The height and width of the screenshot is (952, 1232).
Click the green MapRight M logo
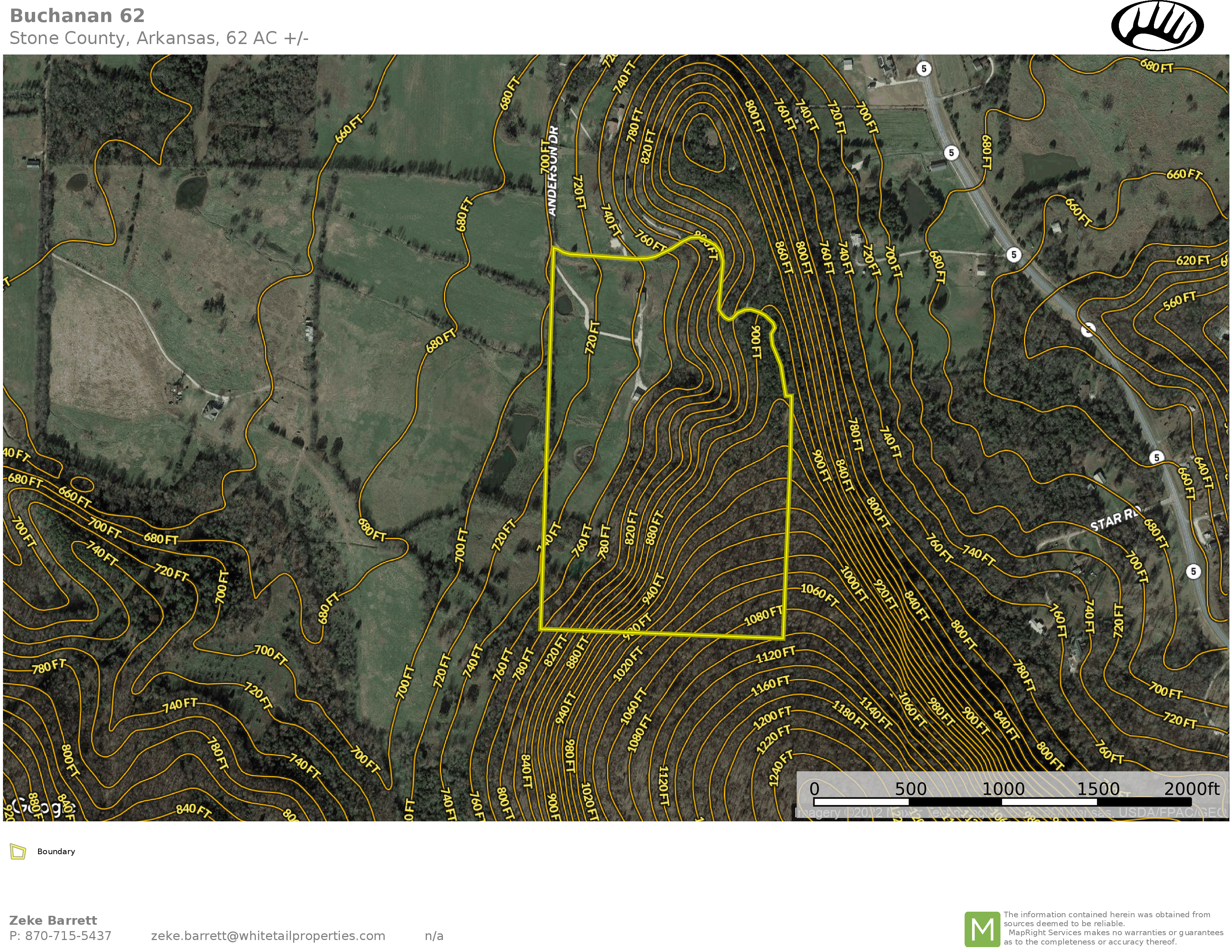(x=982, y=929)
